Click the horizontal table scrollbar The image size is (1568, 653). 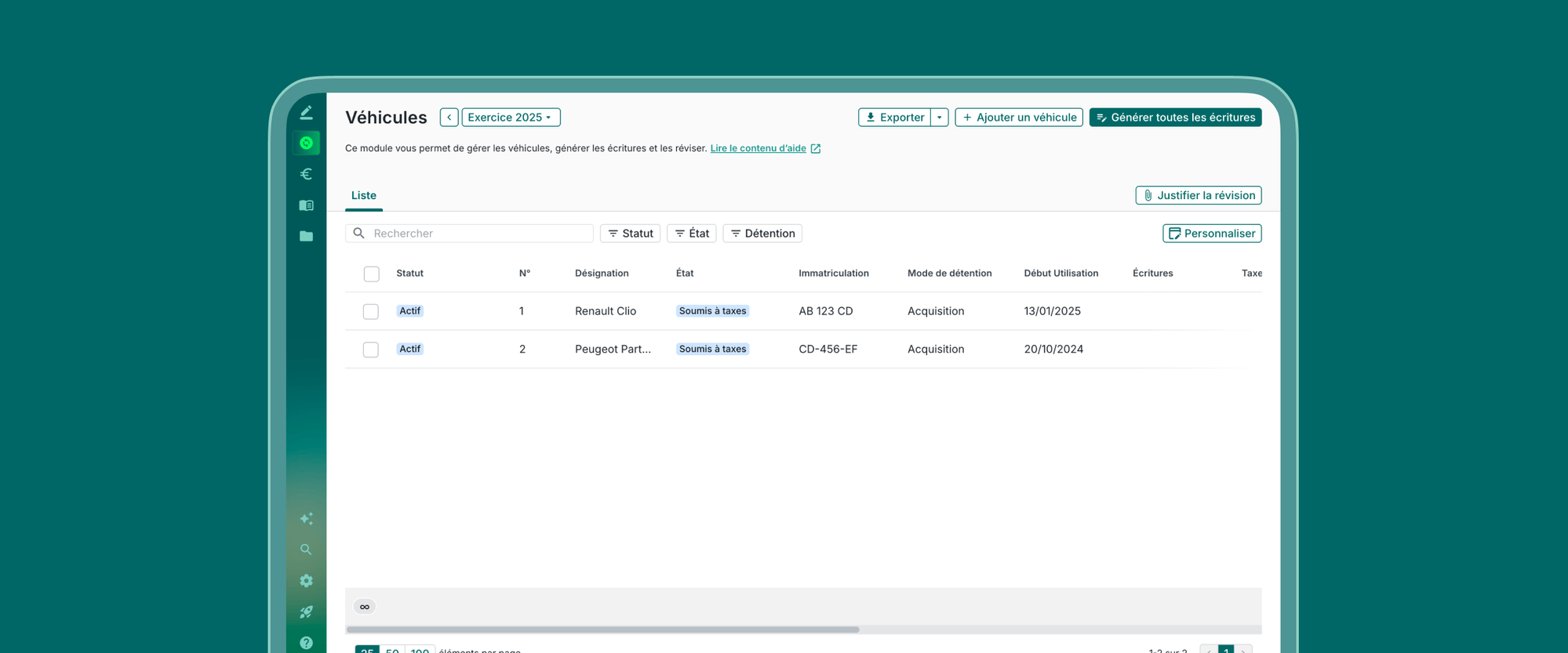click(x=602, y=629)
